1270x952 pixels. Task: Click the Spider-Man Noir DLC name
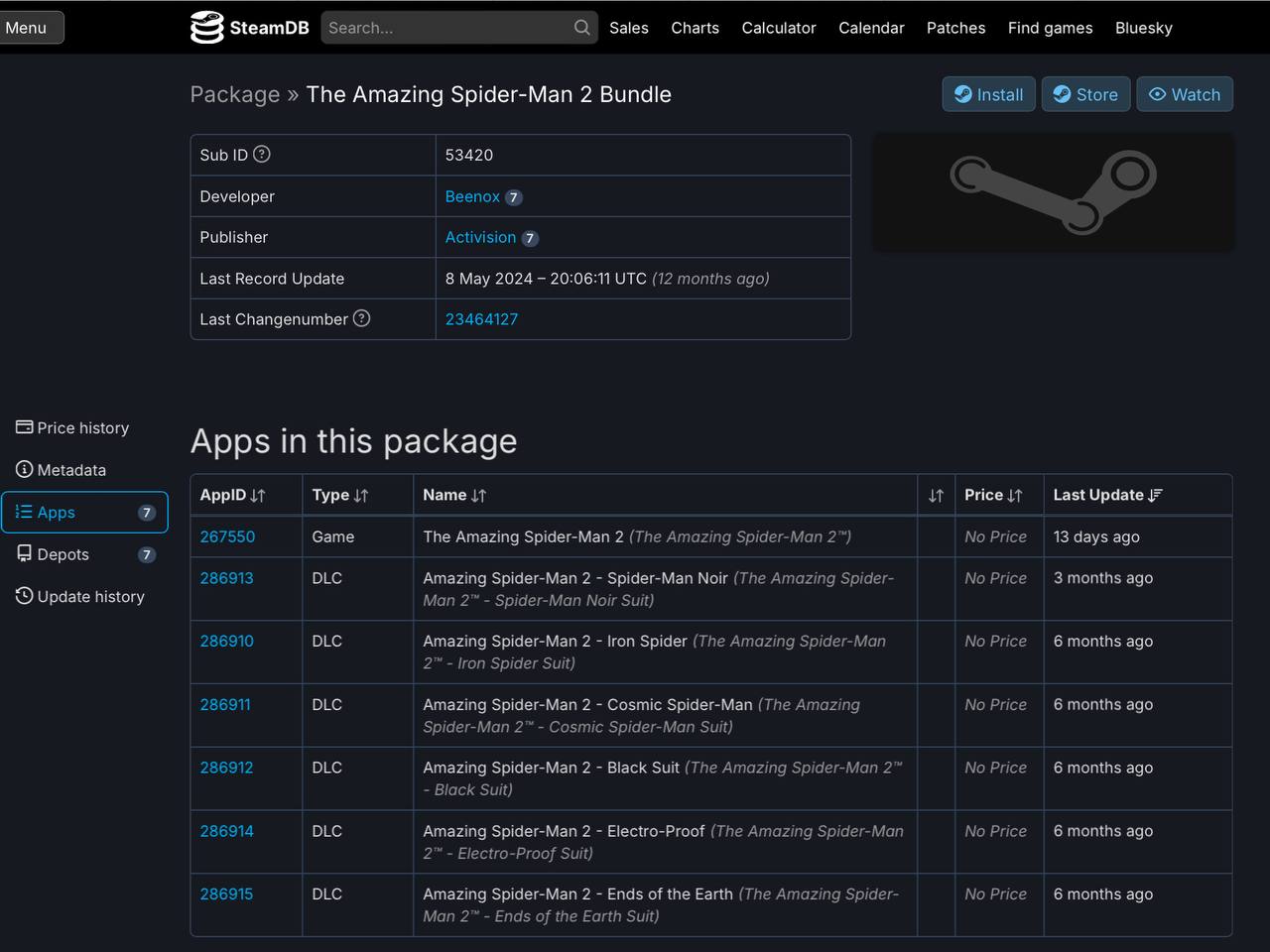575,578
